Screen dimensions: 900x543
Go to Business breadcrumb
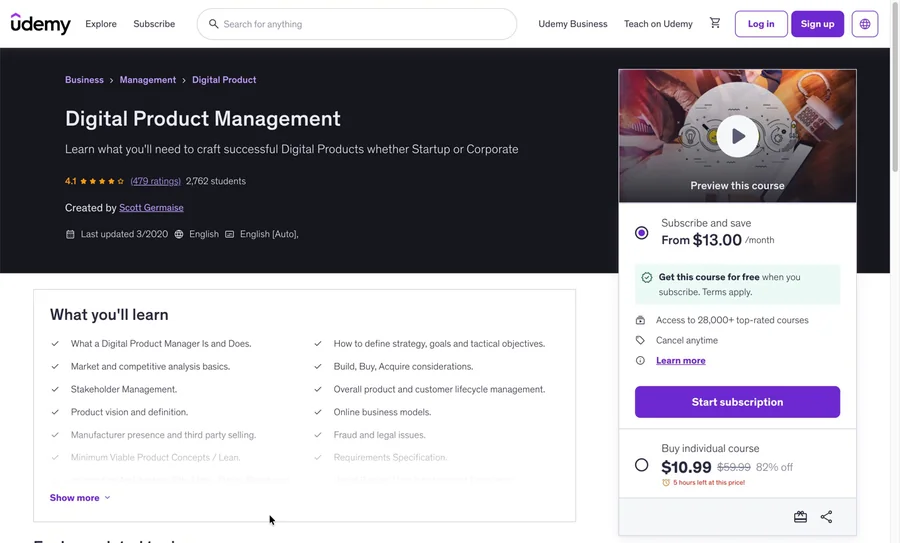tap(84, 80)
